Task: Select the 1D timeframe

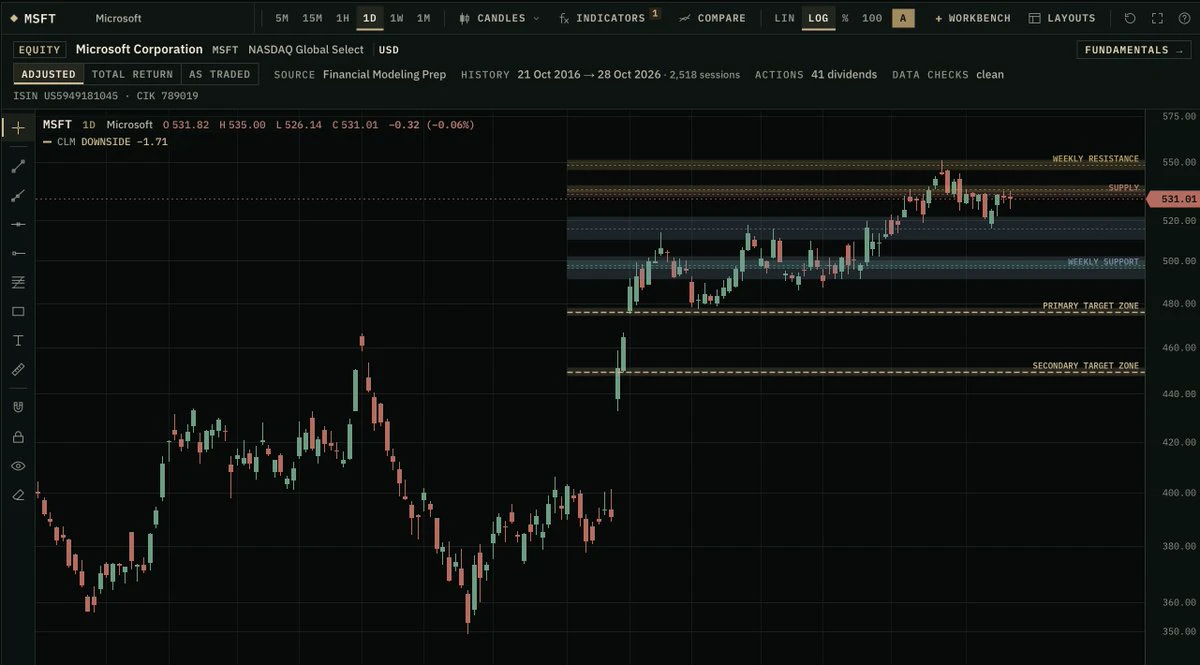Action: [370, 18]
